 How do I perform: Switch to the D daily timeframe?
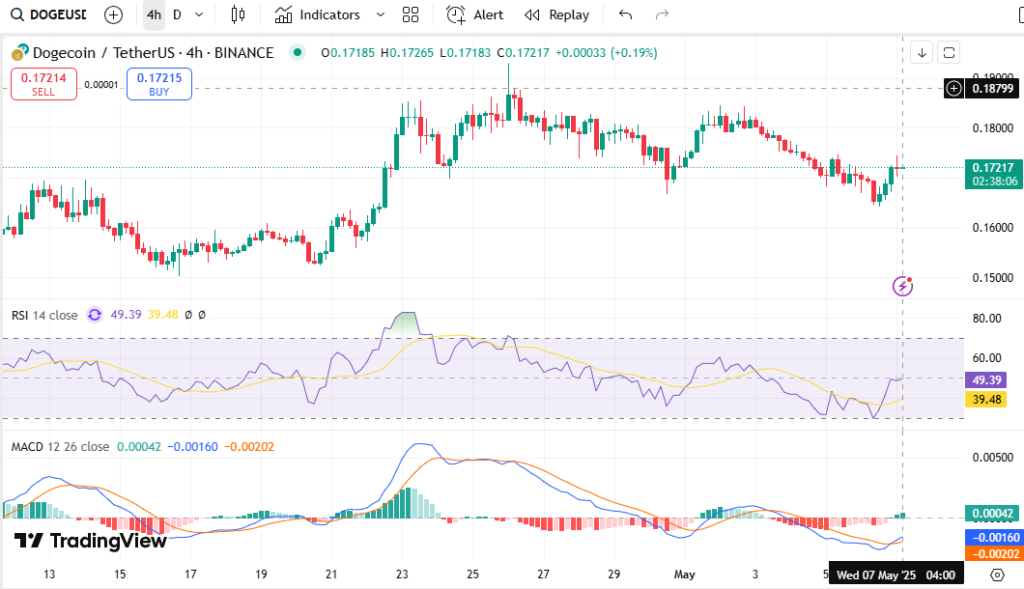[177, 14]
